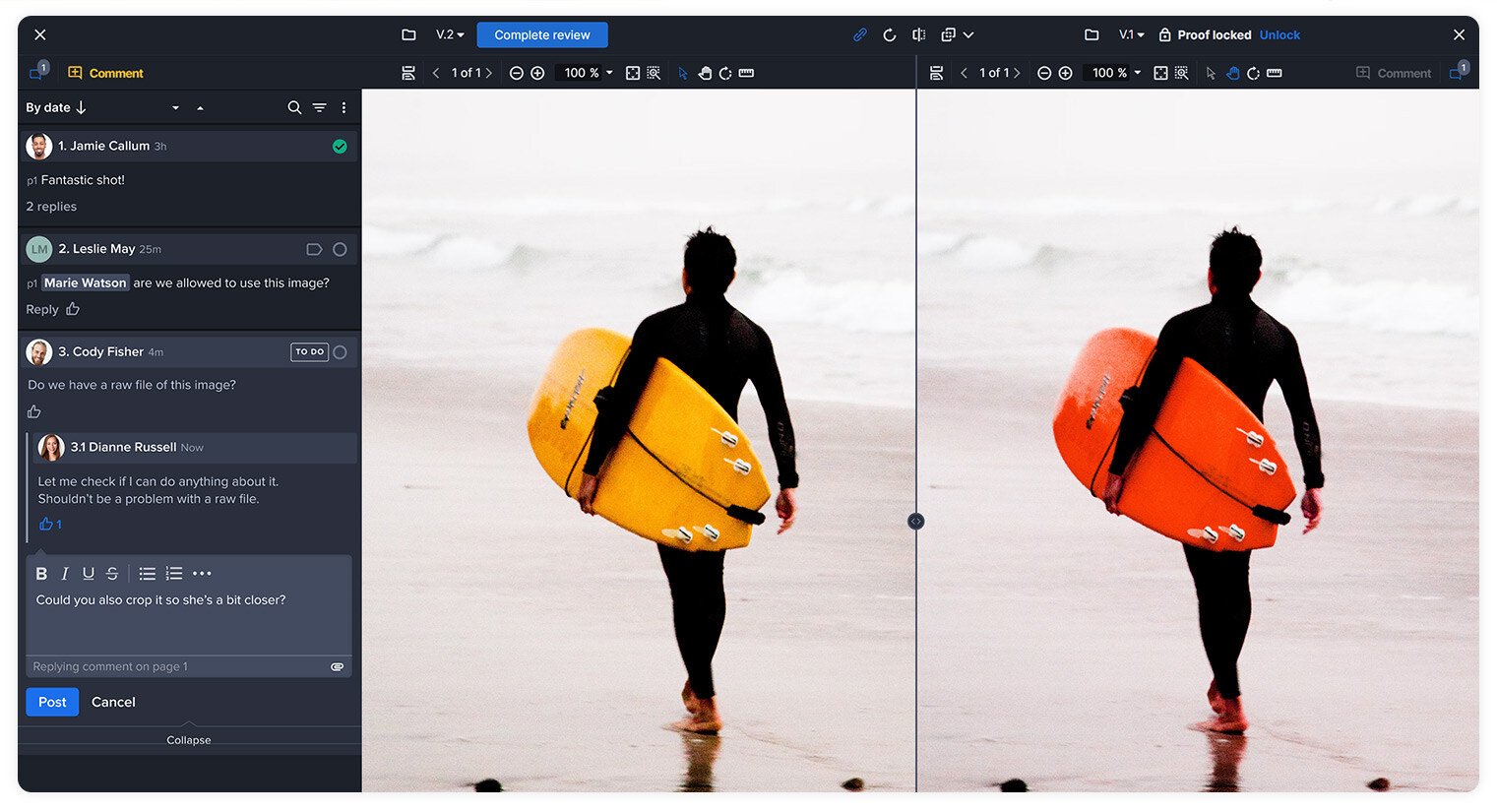1497x812 pixels.
Task: Open comment search magnifier icon
Action: tap(294, 107)
